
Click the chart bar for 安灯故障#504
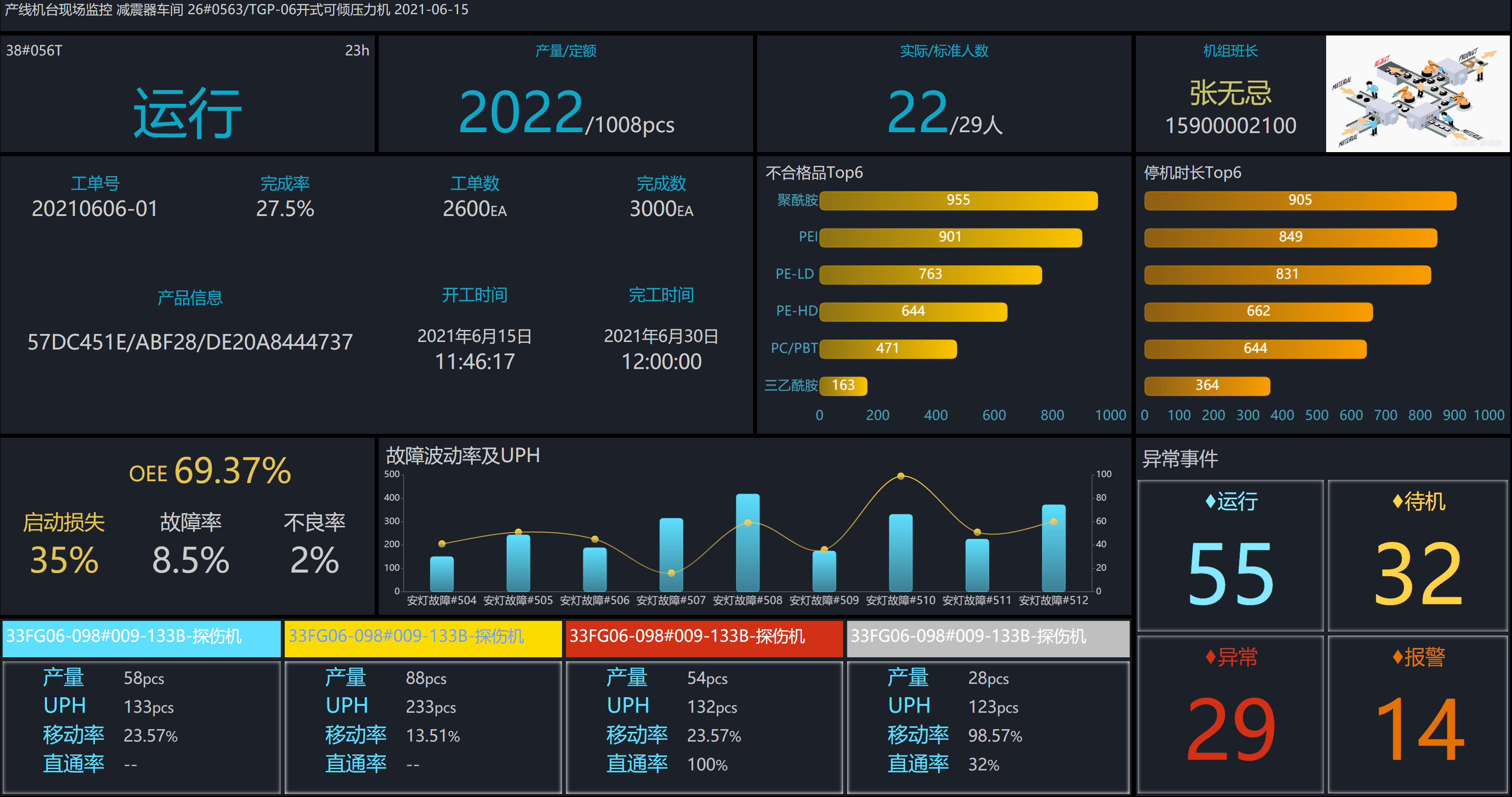click(442, 573)
